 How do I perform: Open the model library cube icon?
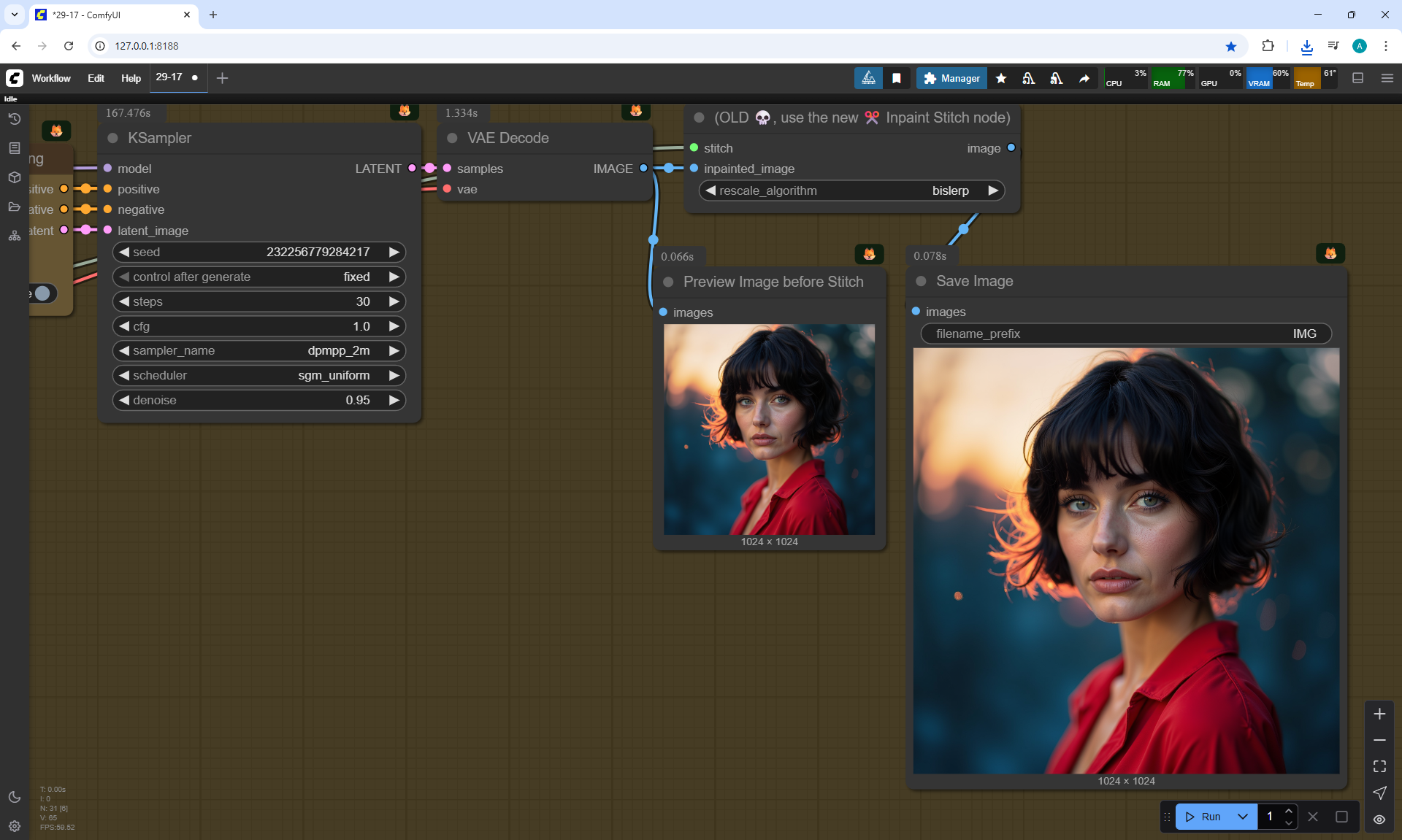tap(14, 177)
